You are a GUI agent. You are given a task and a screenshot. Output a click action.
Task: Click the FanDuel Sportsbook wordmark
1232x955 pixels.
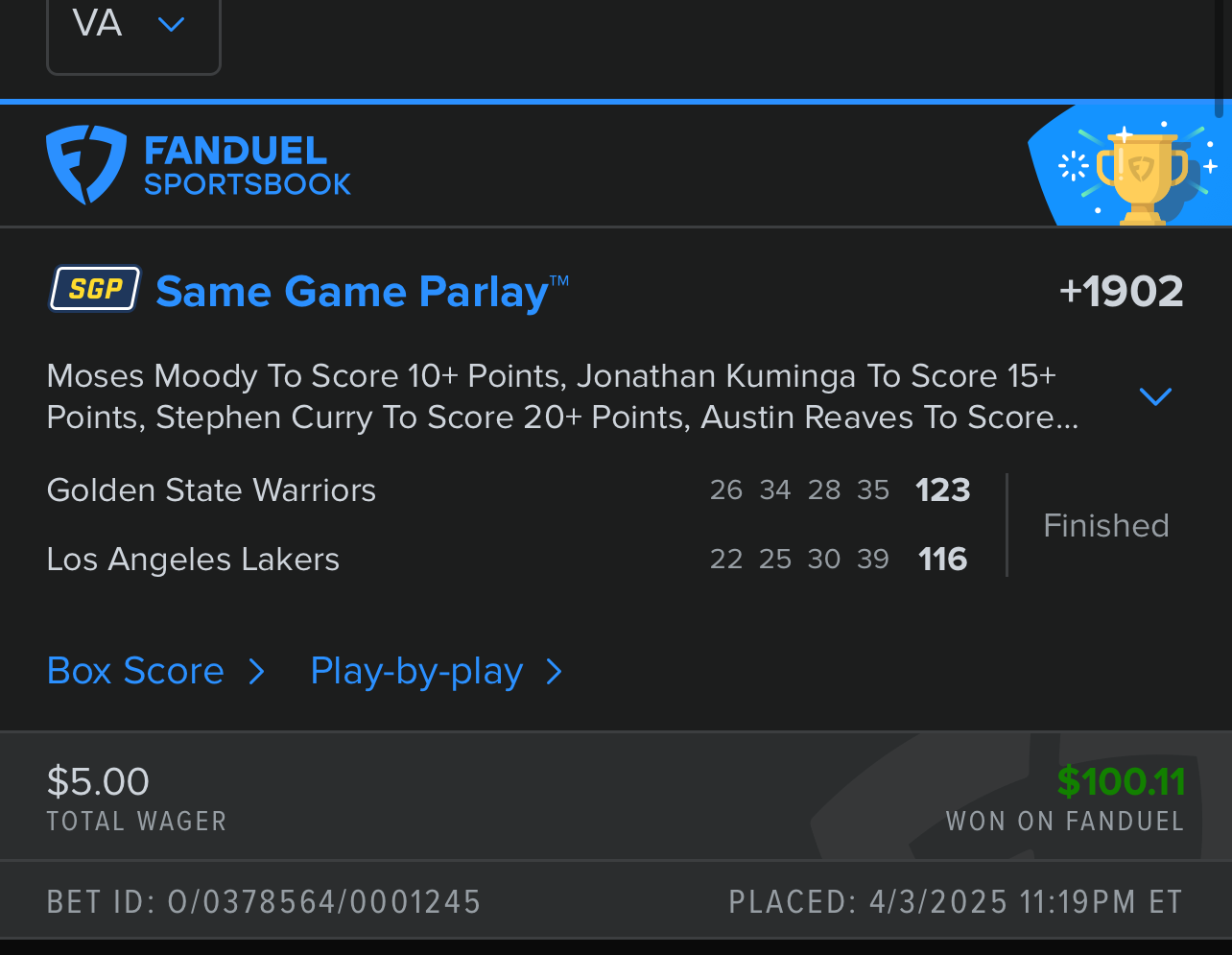pos(247,166)
